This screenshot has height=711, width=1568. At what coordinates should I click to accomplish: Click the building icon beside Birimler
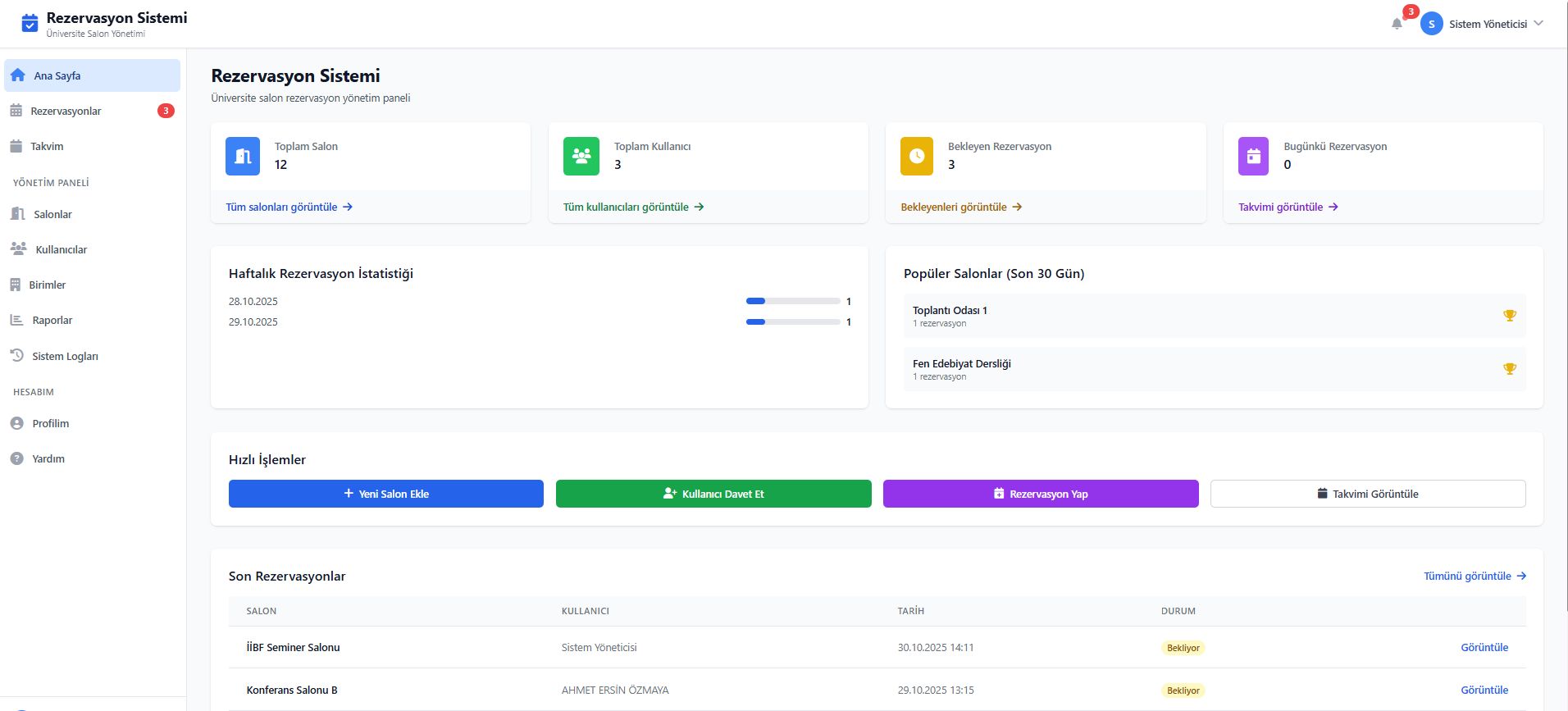(15, 285)
